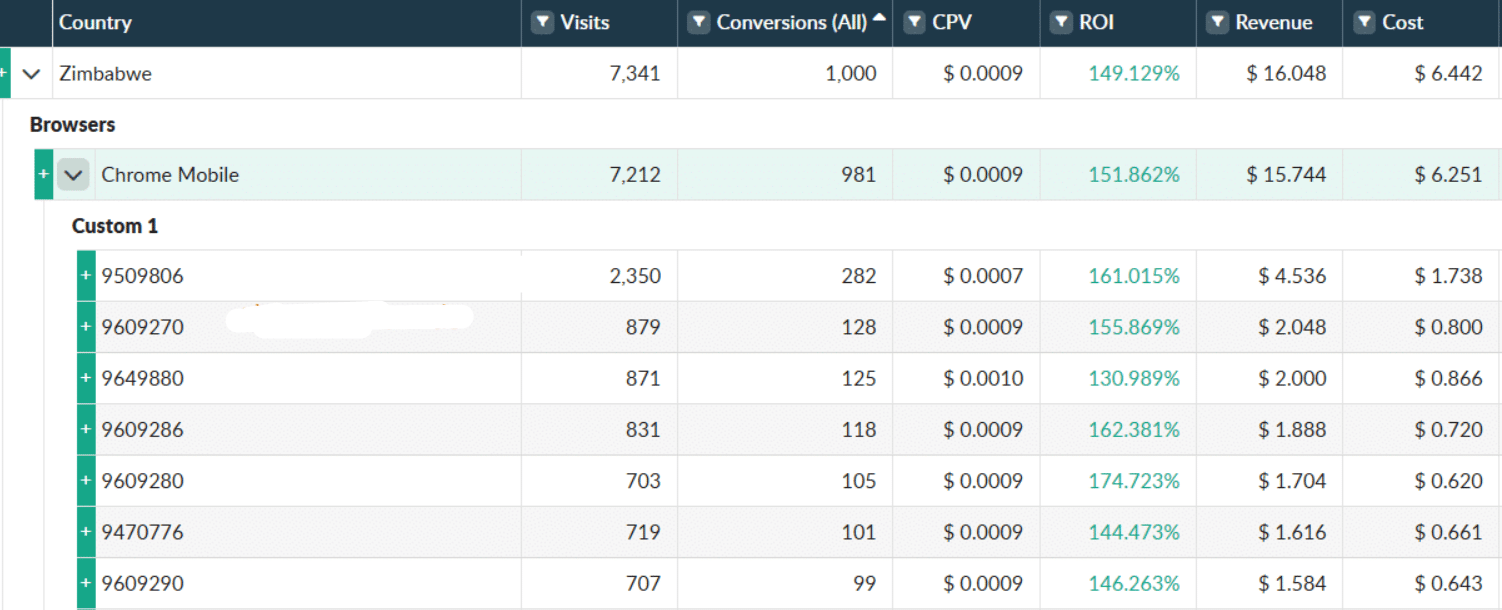Open the filter icon for Conversions (All)
Viewport: 1502px width, 610px height.
click(699, 22)
